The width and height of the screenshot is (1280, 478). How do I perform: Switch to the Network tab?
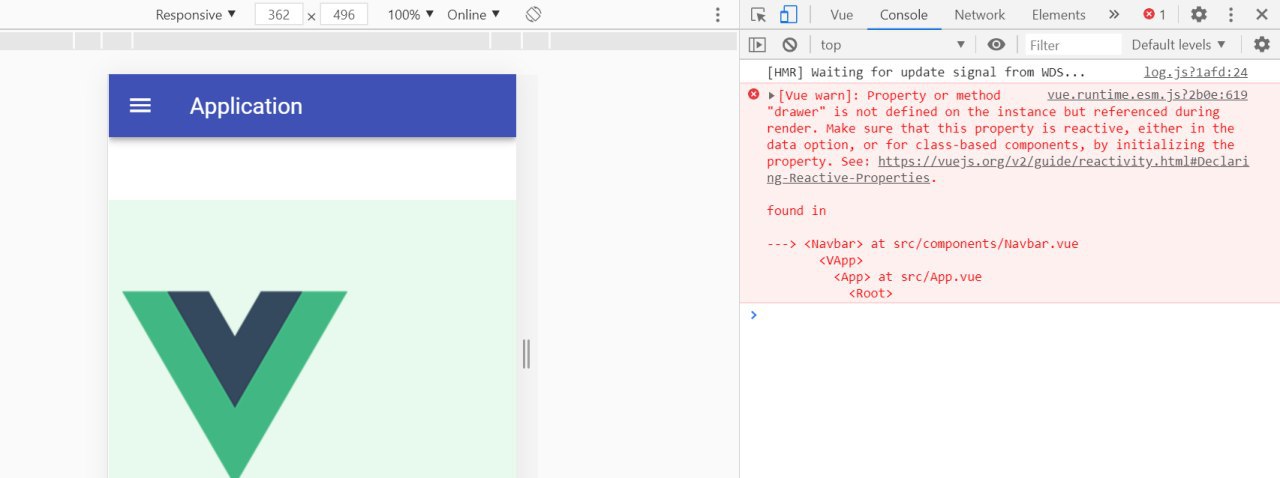[x=979, y=15]
